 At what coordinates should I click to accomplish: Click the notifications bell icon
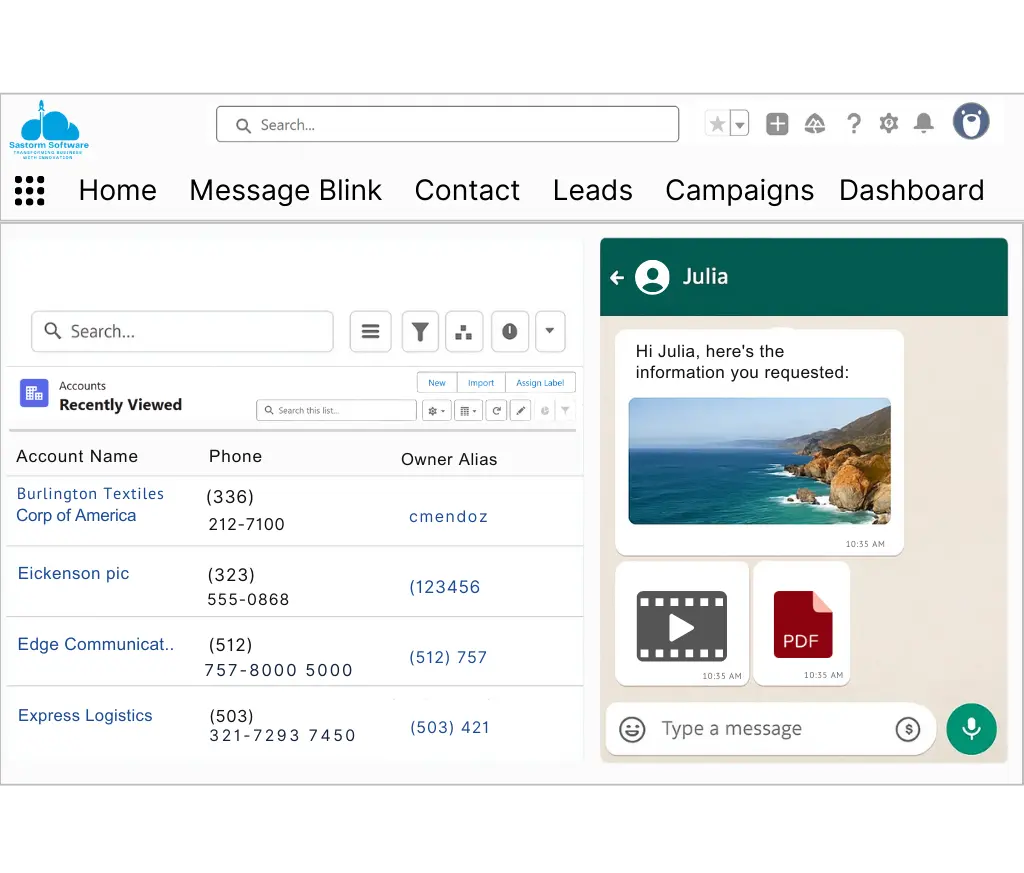coord(924,123)
